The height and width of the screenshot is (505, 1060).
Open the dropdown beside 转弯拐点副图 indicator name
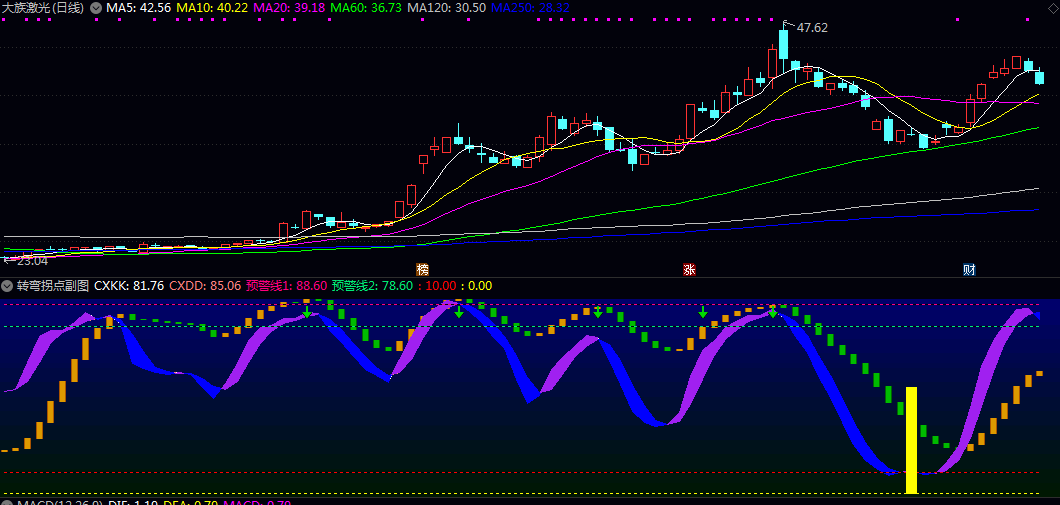7,286
